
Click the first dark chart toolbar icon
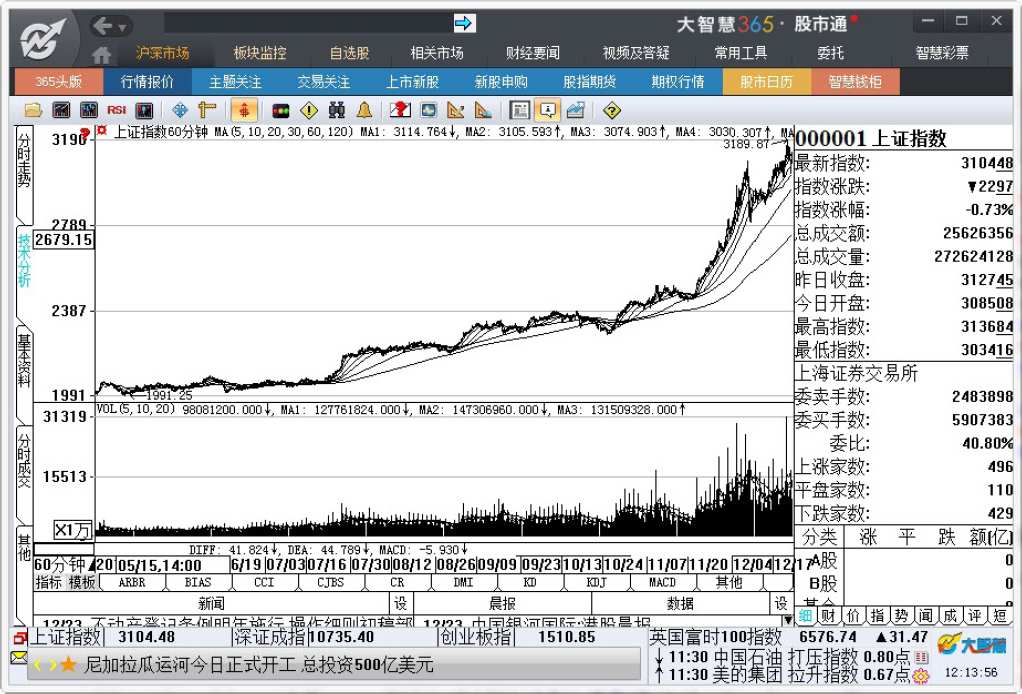(61, 110)
